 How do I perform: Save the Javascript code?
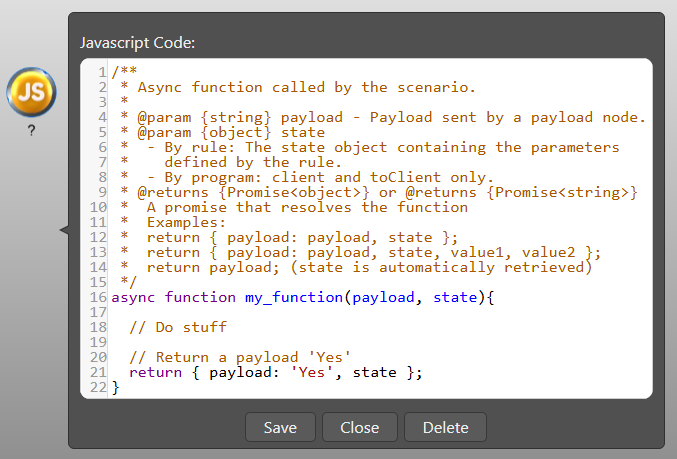click(280, 427)
